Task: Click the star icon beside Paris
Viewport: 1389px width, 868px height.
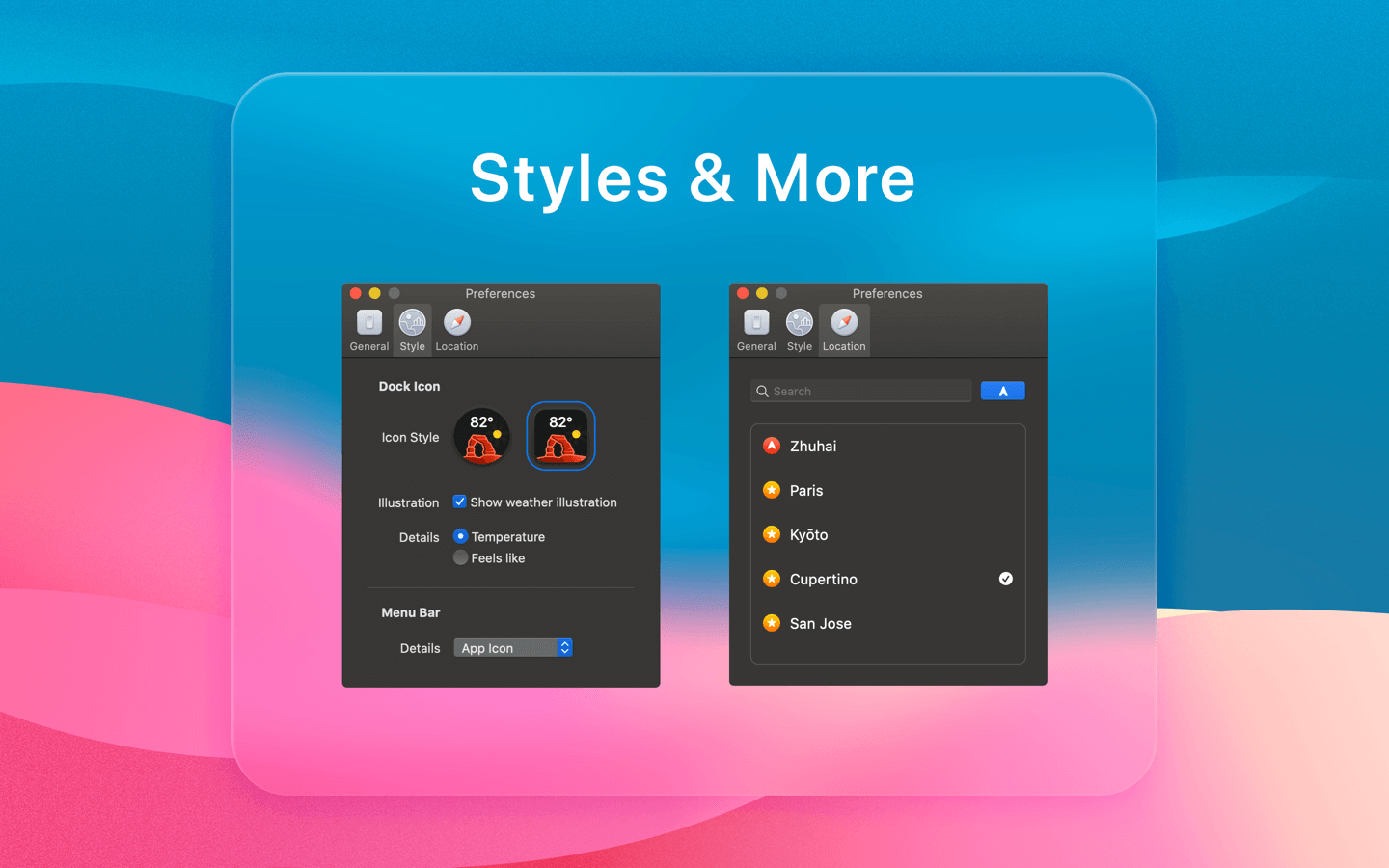Action: 772,490
